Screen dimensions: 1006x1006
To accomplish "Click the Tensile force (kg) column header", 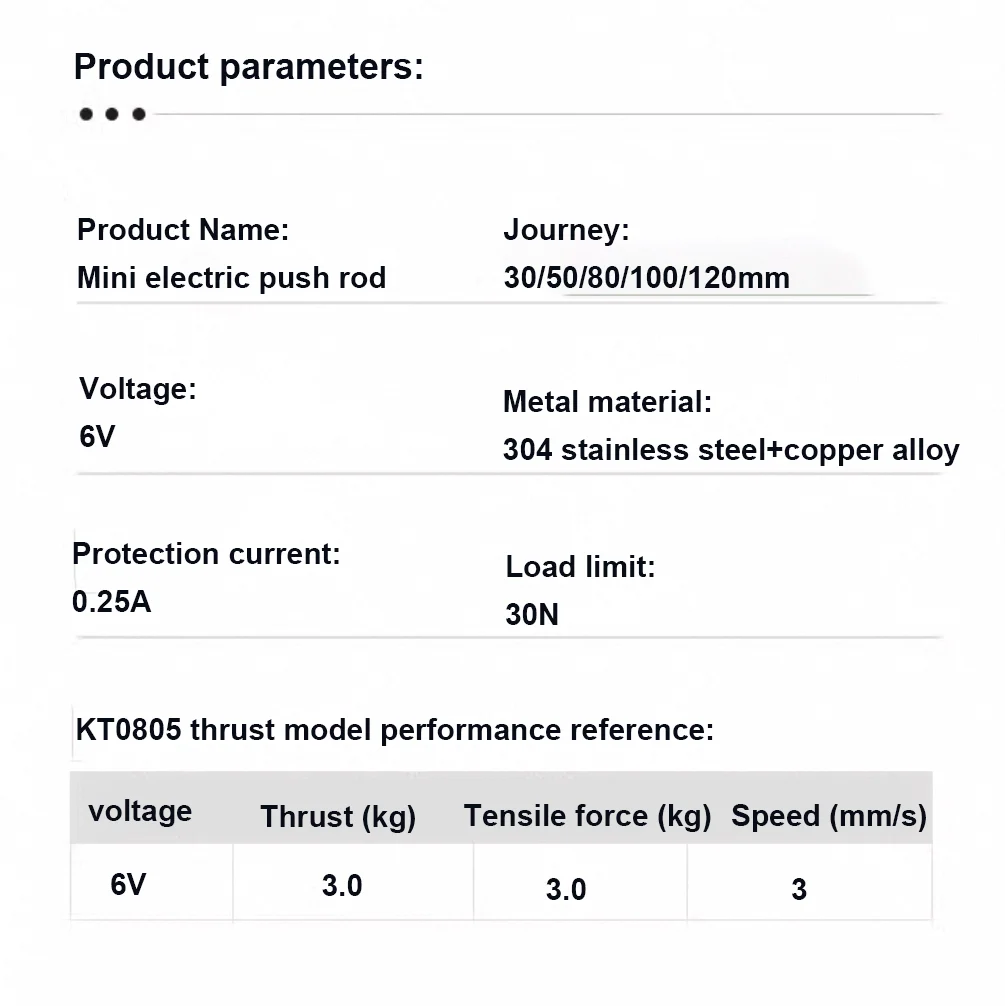I will click(588, 817).
